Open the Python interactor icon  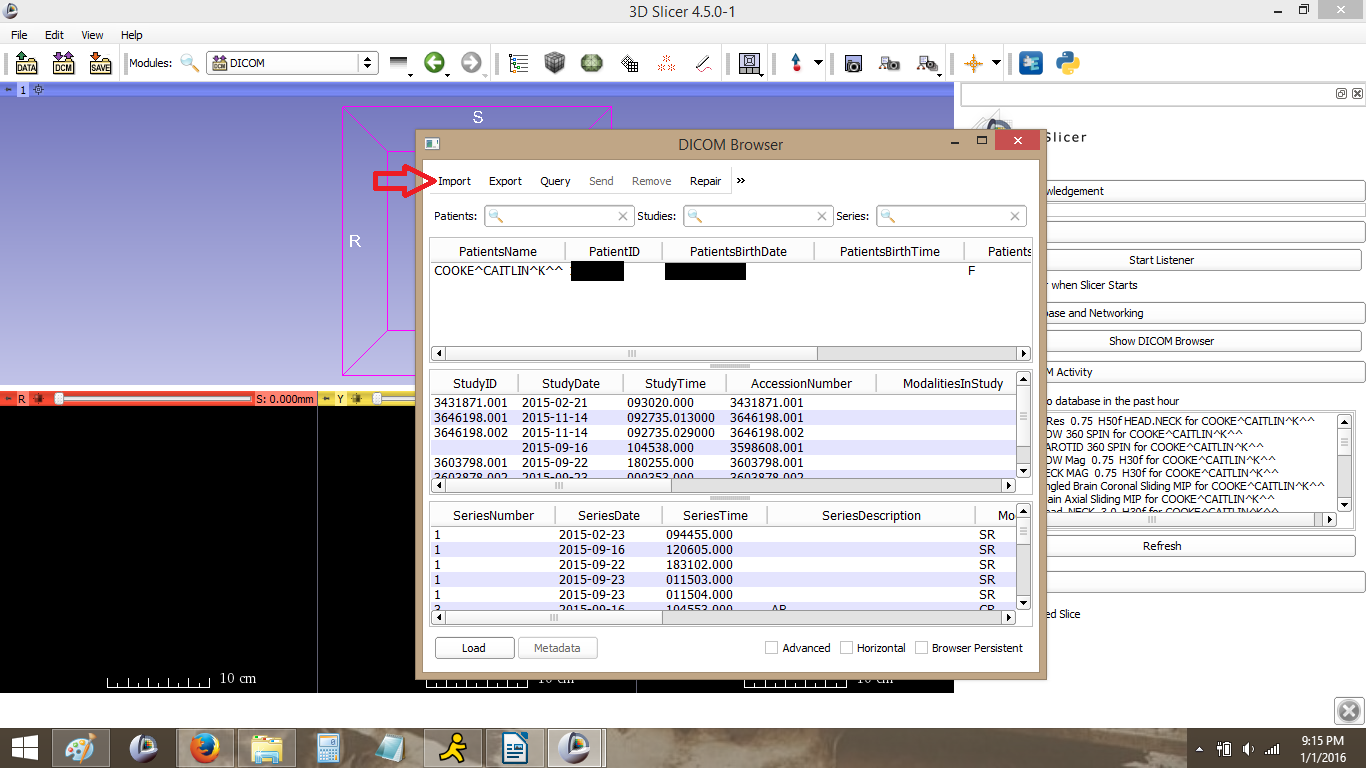click(x=1068, y=63)
